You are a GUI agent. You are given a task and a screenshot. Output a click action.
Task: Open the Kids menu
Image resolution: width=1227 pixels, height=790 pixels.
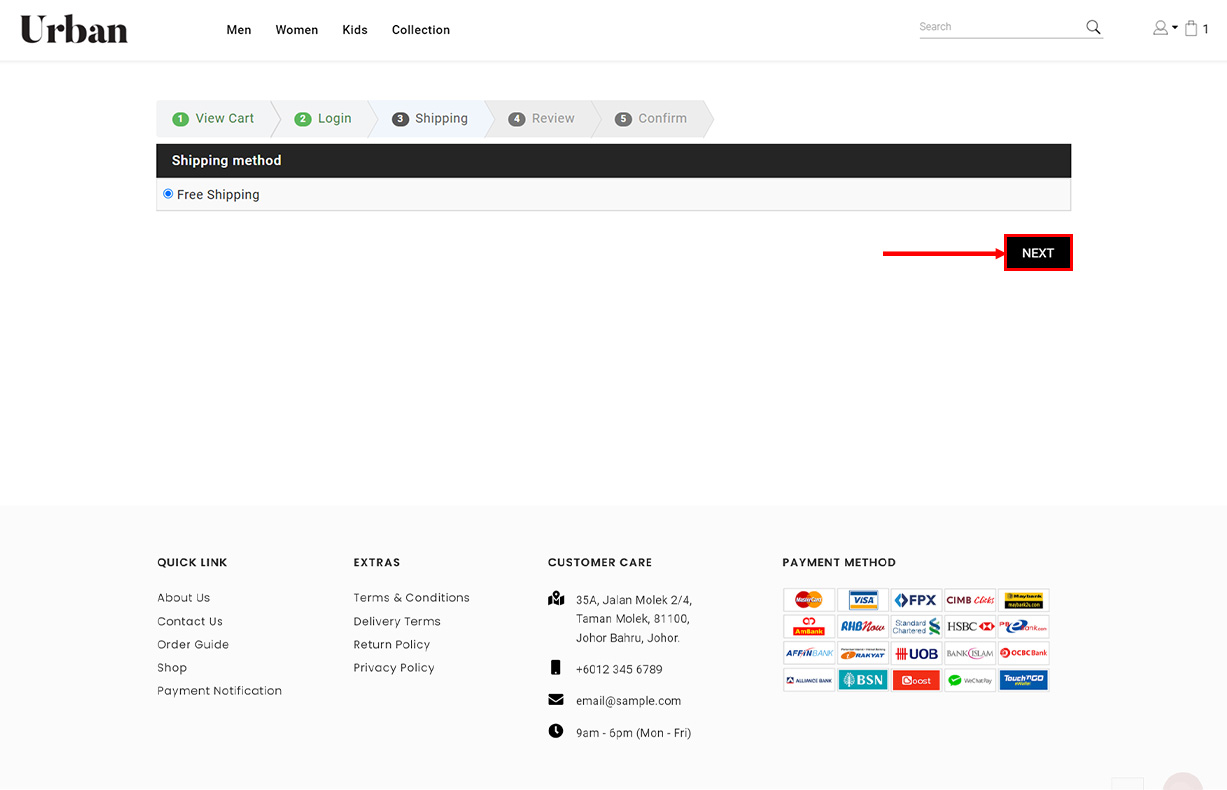click(x=355, y=30)
